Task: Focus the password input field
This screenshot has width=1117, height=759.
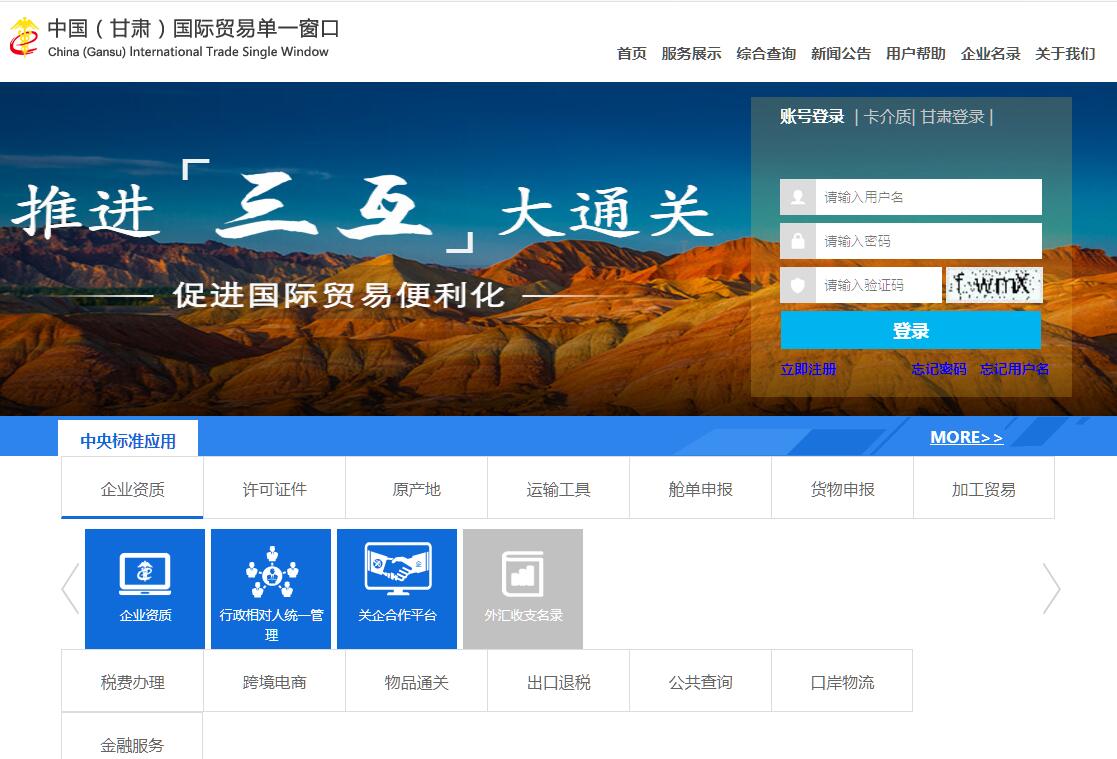Action: [927, 241]
